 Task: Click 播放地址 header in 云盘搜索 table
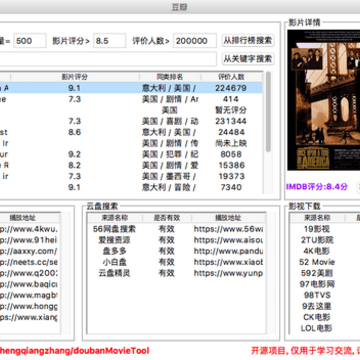[x=228, y=218]
